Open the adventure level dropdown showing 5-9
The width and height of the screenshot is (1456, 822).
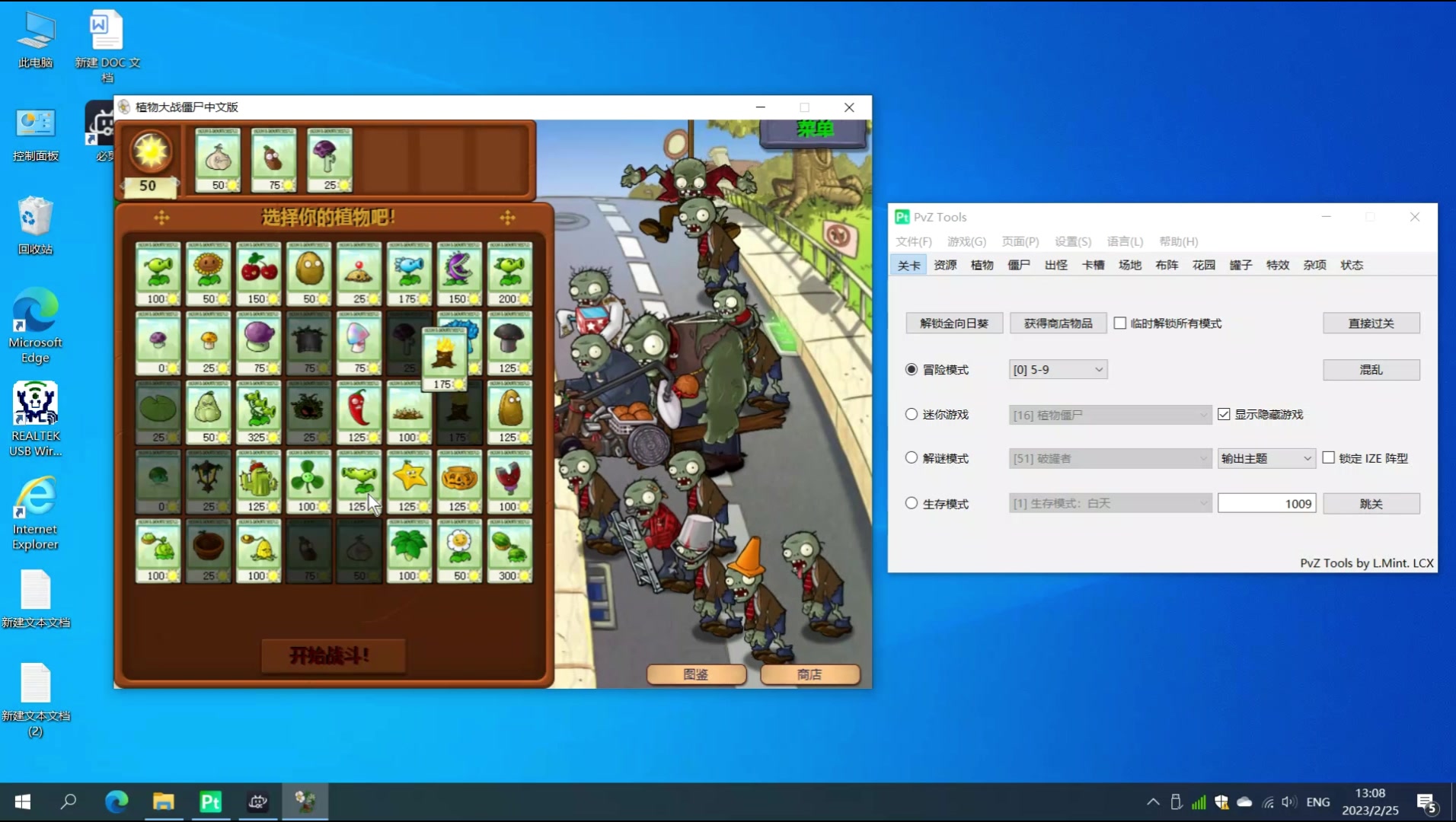point(1058,369)
